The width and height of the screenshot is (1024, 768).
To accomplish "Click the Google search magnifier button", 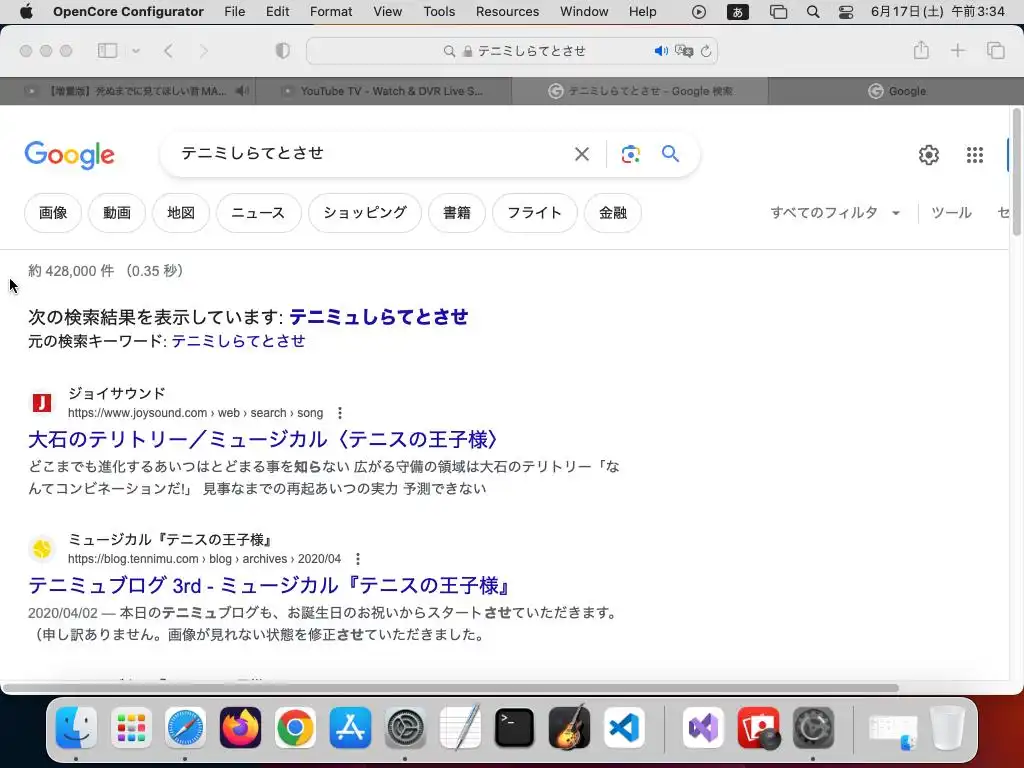I will click(670, 153).
